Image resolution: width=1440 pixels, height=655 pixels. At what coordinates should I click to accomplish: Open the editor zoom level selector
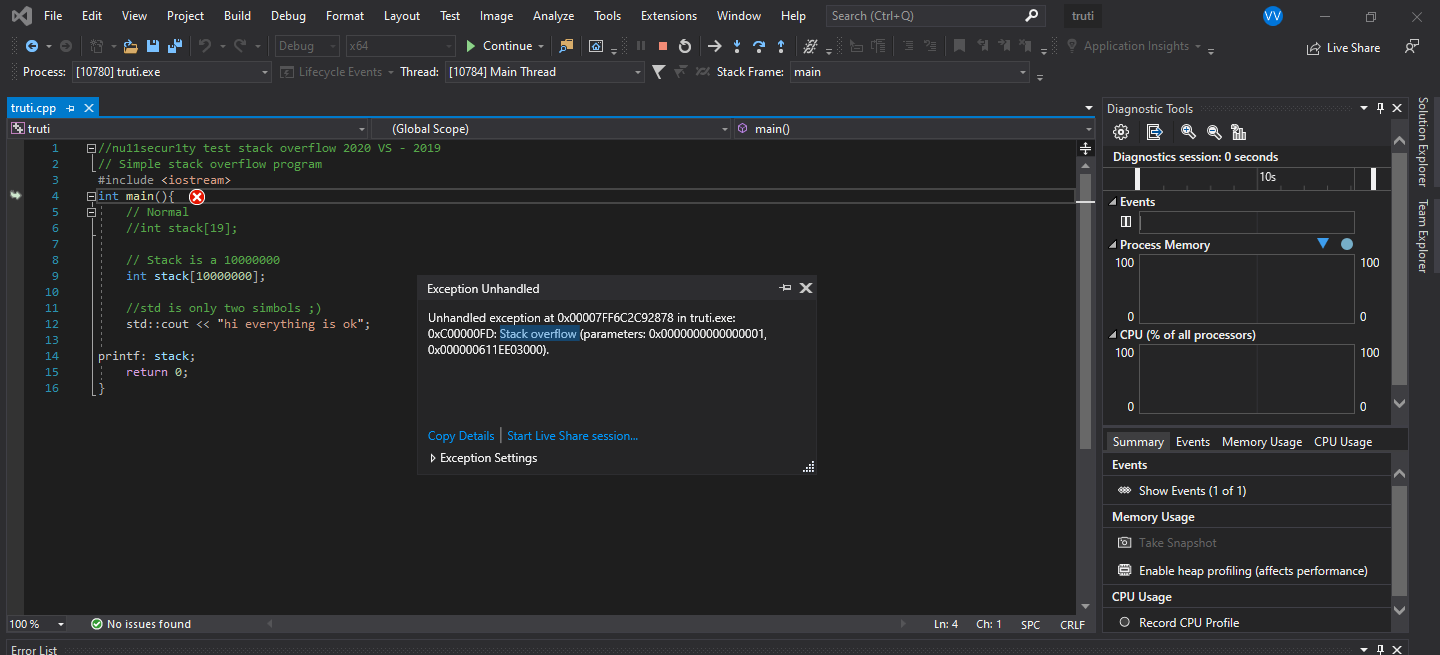(x=36, y=623)
